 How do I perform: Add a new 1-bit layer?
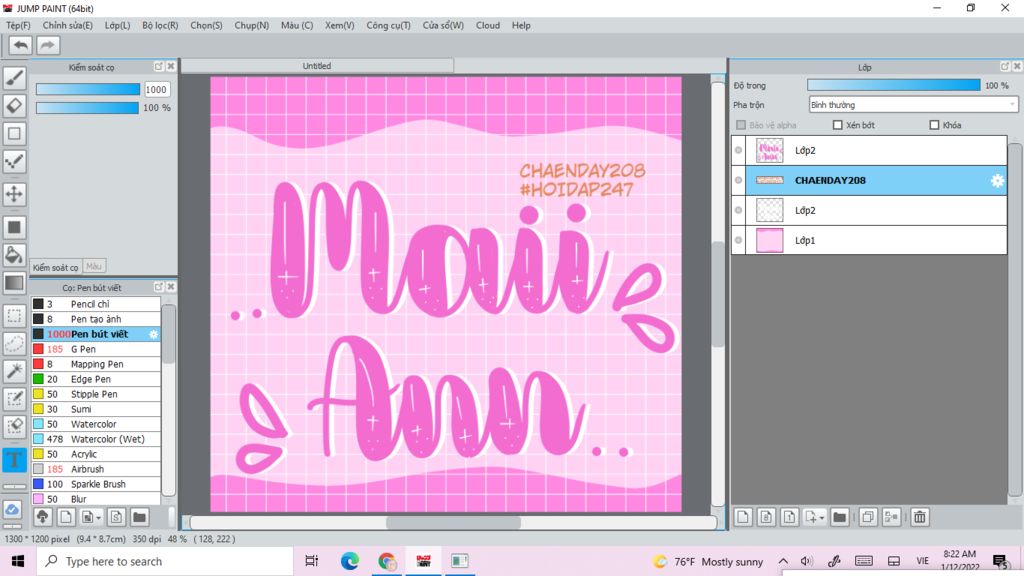789,517
